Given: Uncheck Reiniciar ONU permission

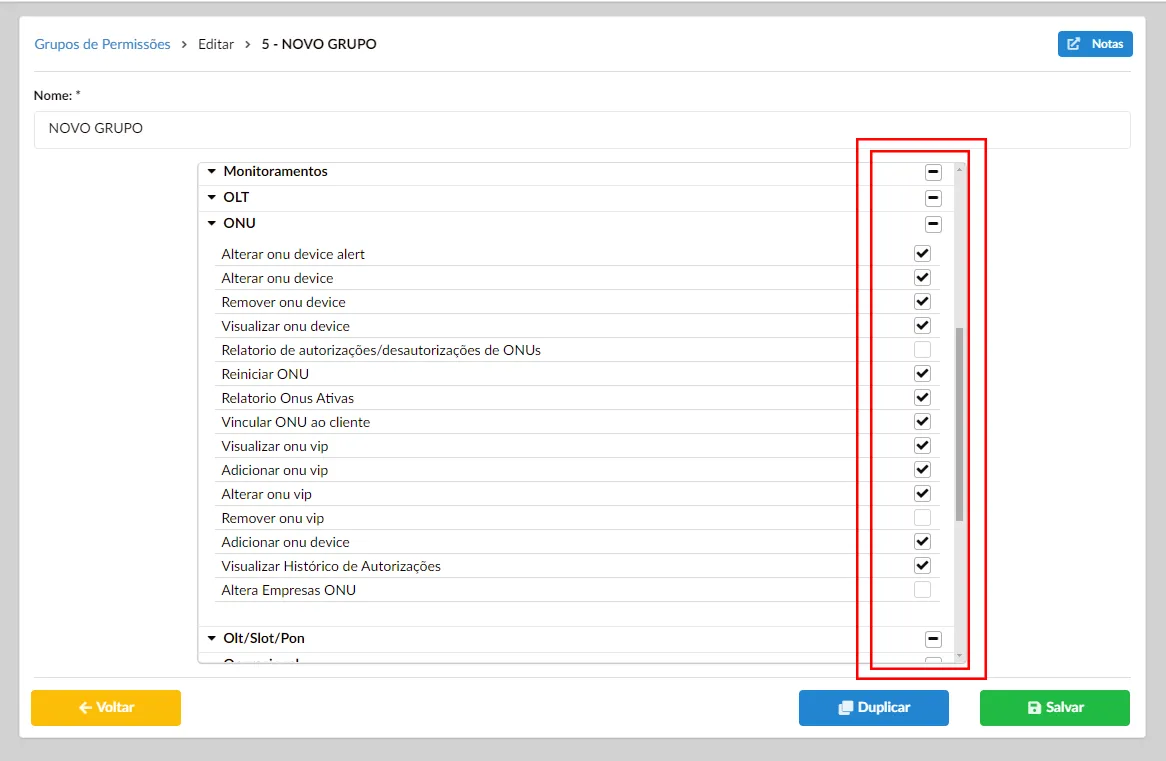Looking at the screenshot, I should (x=922, y=374).
